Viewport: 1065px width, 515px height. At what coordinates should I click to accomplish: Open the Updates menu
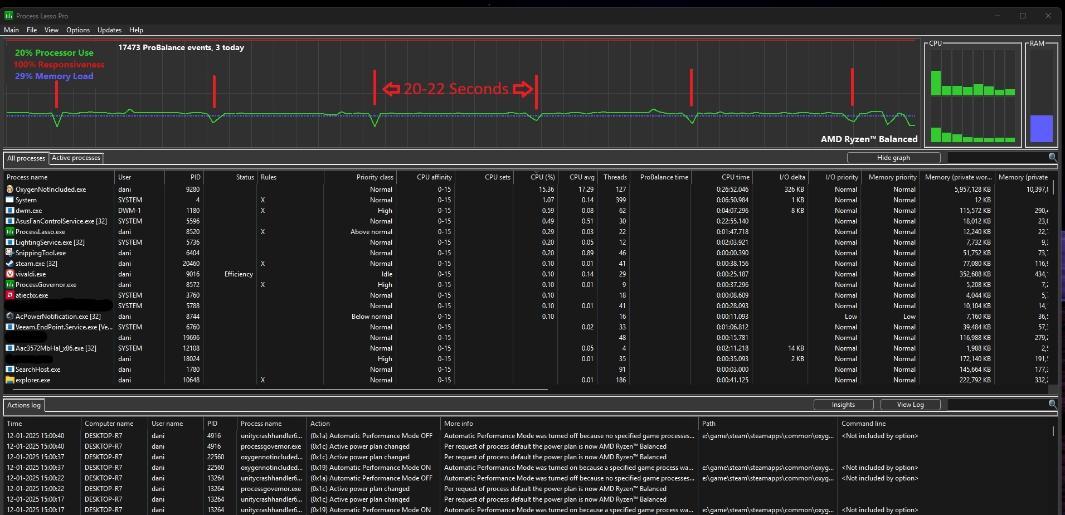click(109, 31)
